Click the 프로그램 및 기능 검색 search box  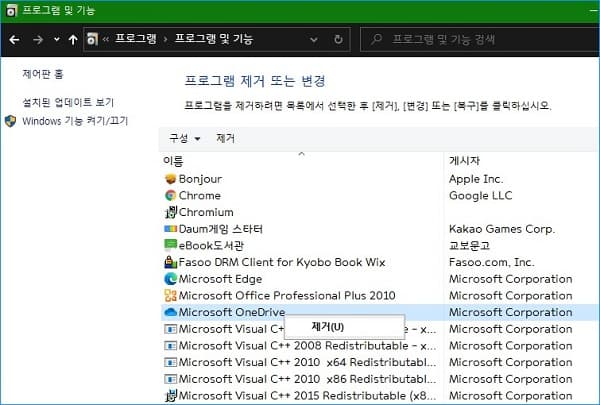(479, 39)
